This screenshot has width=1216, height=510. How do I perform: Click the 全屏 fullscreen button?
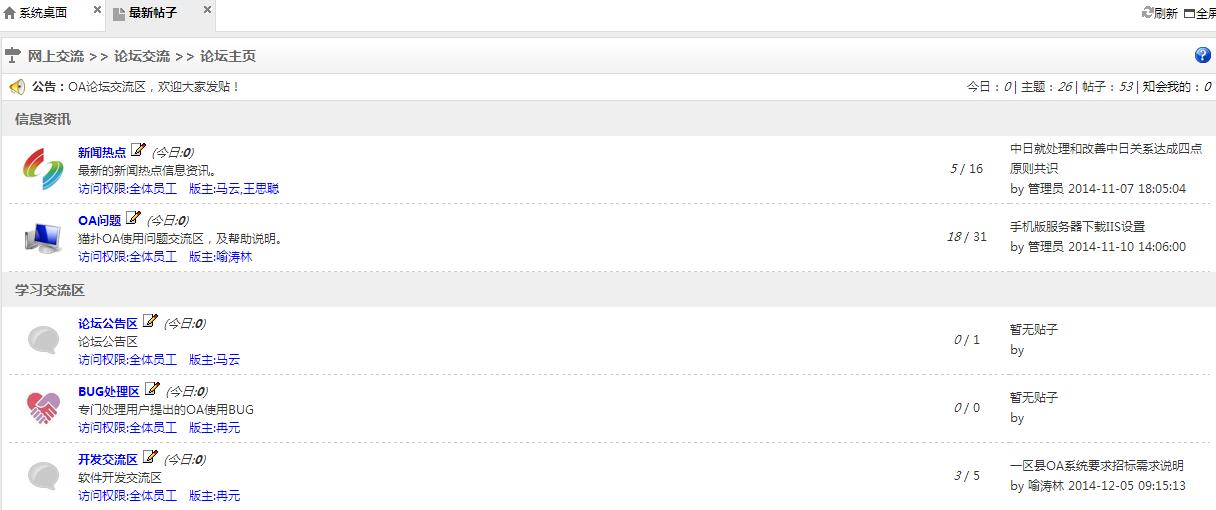[x=1200, y=14]
